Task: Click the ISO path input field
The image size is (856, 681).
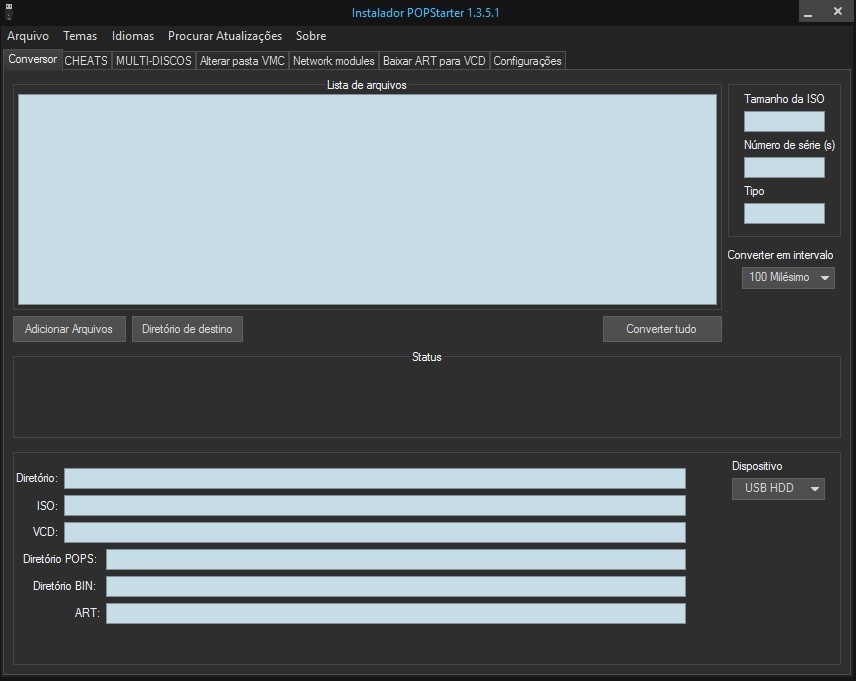Action: [374, 505]
